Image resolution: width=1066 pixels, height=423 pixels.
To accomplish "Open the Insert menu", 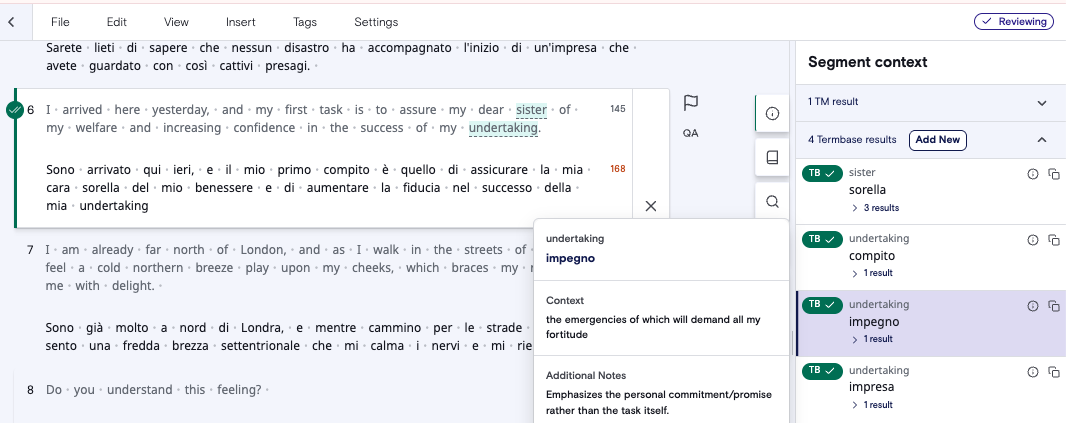I will (241, 22).
